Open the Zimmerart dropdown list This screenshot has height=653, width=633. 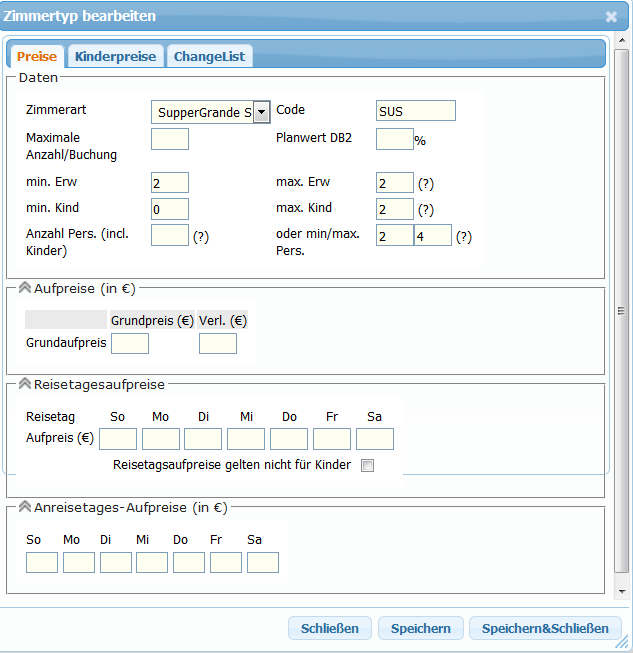(x=262, y=112)
